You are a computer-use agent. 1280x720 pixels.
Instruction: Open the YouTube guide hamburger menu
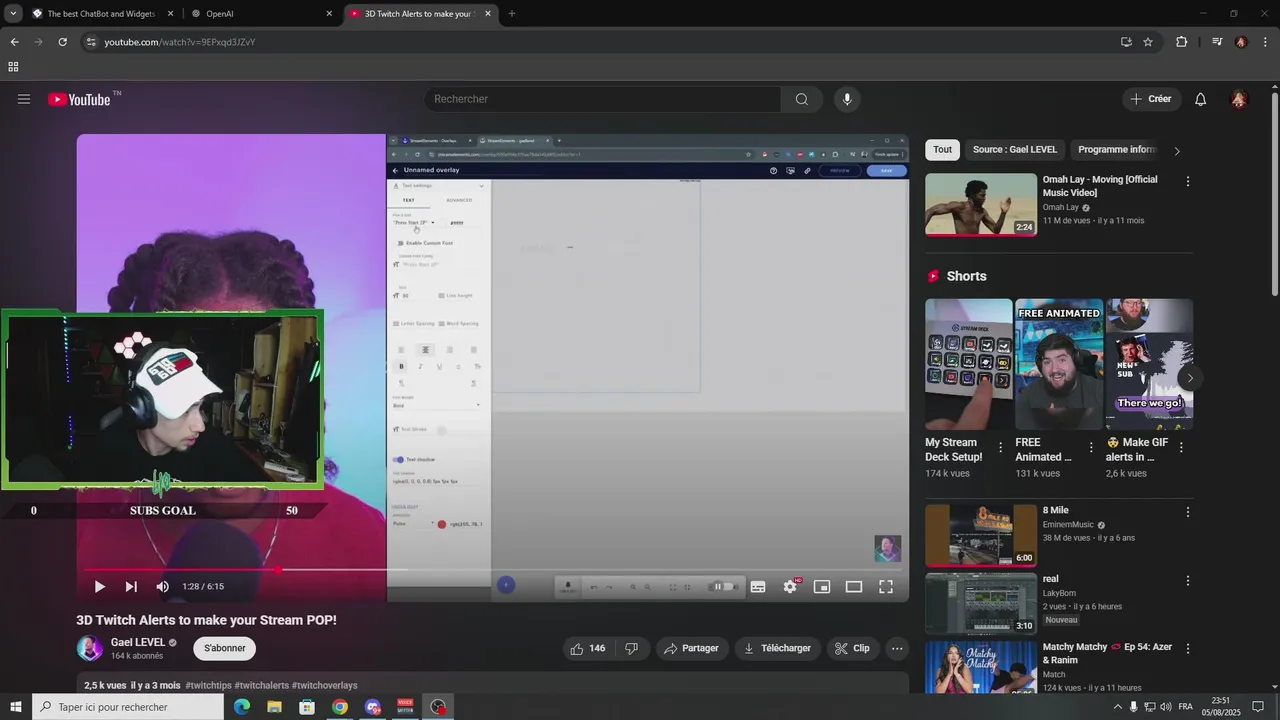coord(24,99)
